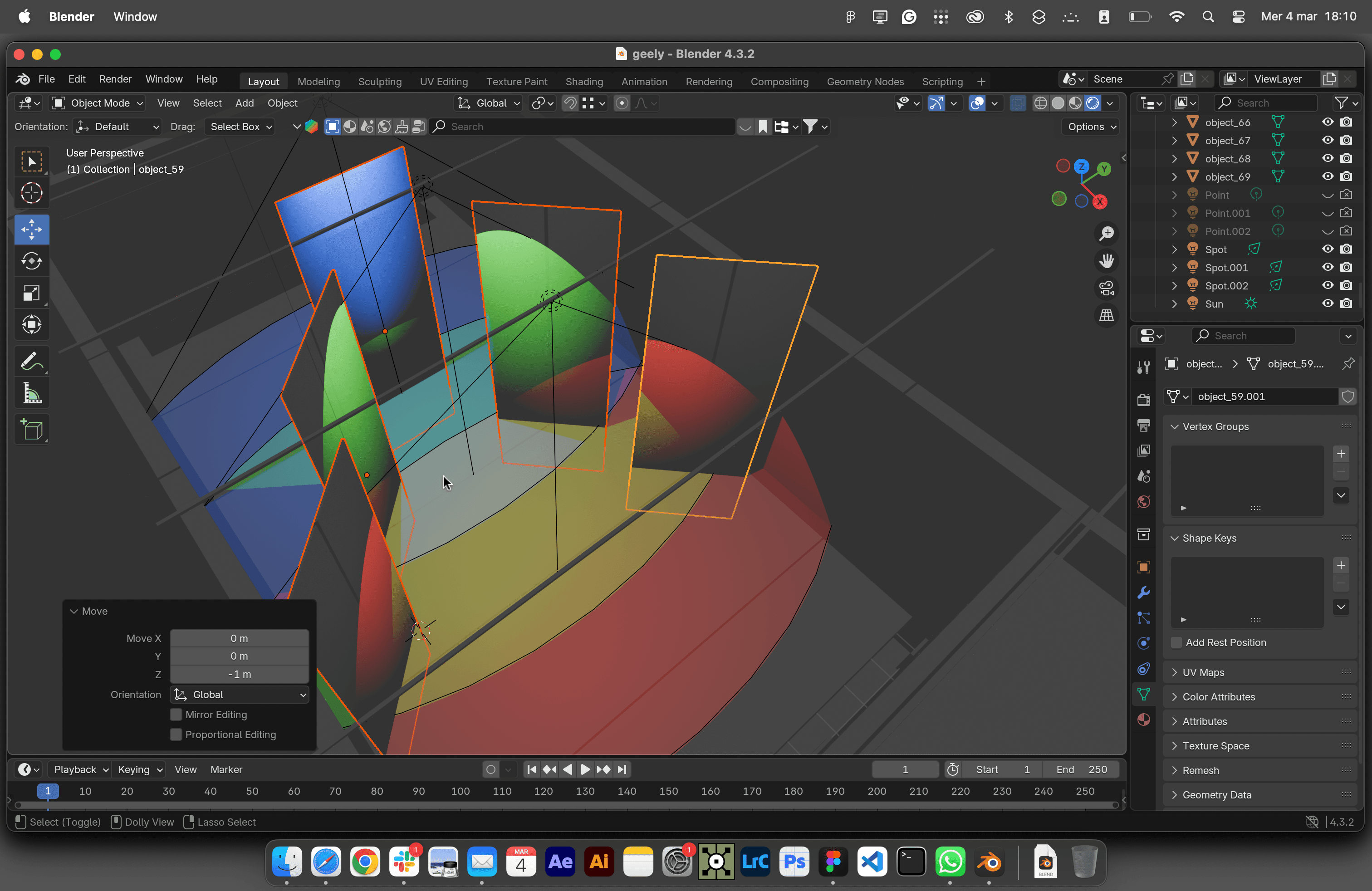Expand the UV Maps panel
This screenshot has height=891, width=1372.
[x=1203, y=673]
